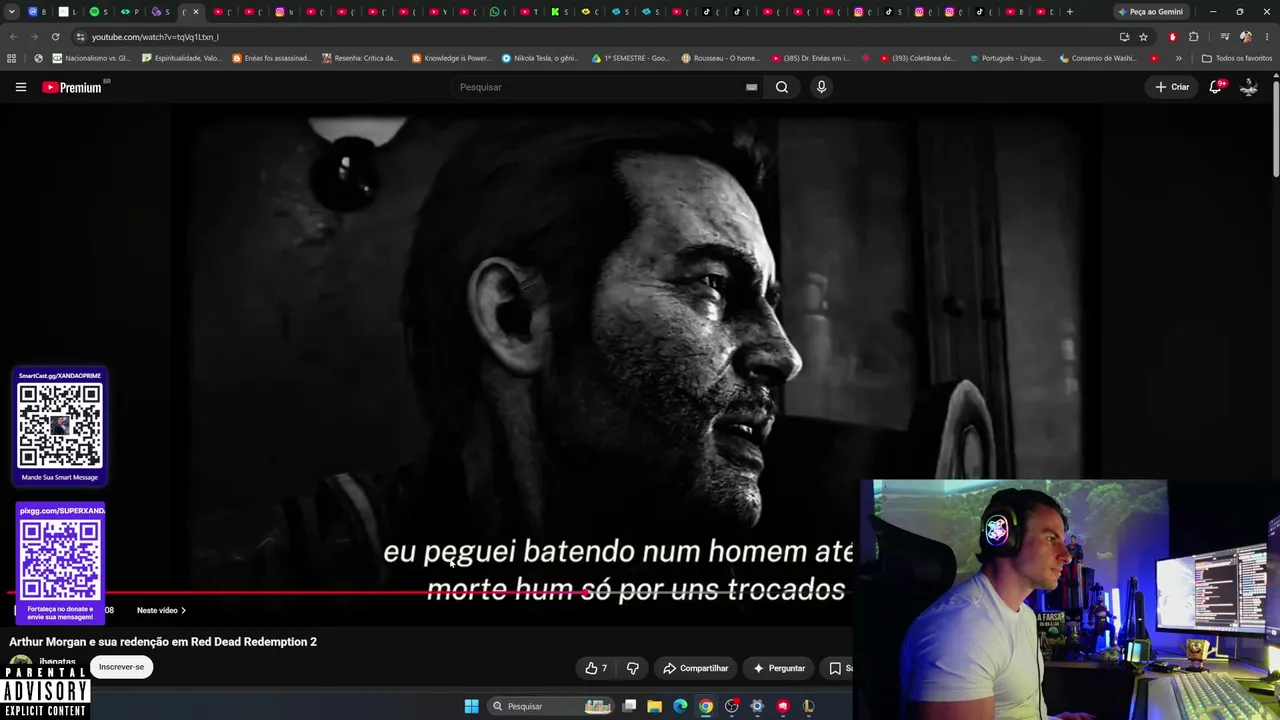This screenshot has width=1280, height=720.
Task: Open the gear app in the taskbar
Action: (x=757, y=706)
